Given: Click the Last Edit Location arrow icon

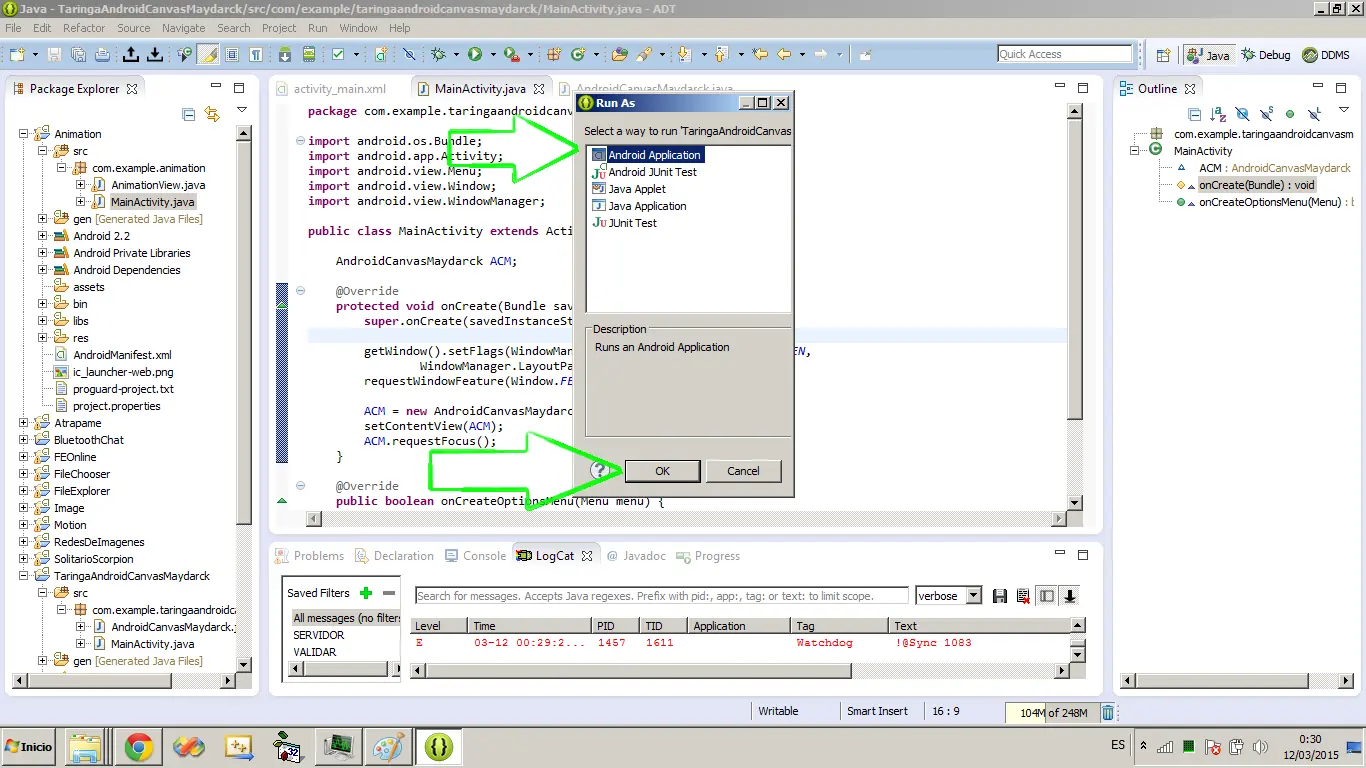Looking at the screenshot, I should click(x=759, y=54).
